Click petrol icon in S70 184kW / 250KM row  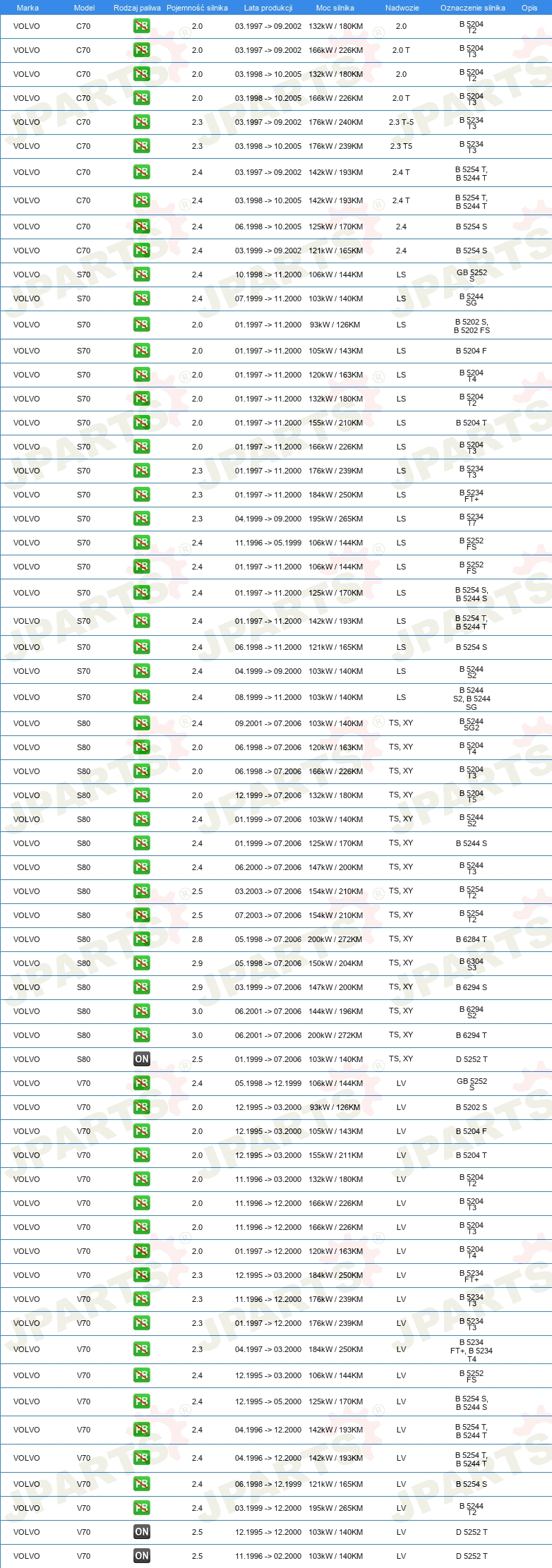click(141, 495)
